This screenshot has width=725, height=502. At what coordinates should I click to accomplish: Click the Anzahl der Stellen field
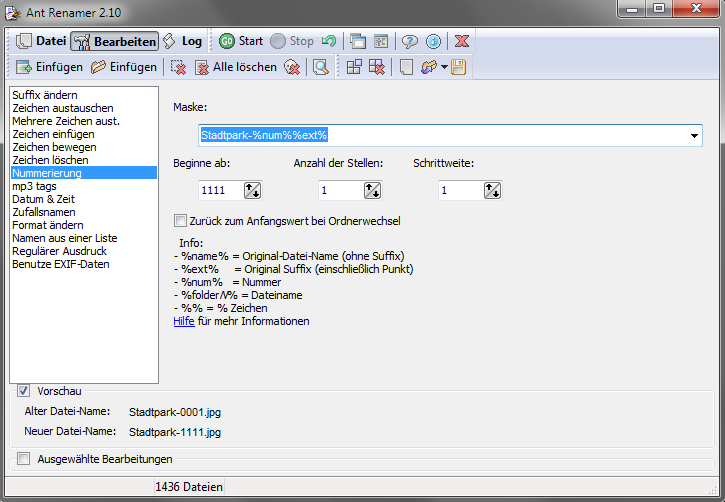(341, 190)
